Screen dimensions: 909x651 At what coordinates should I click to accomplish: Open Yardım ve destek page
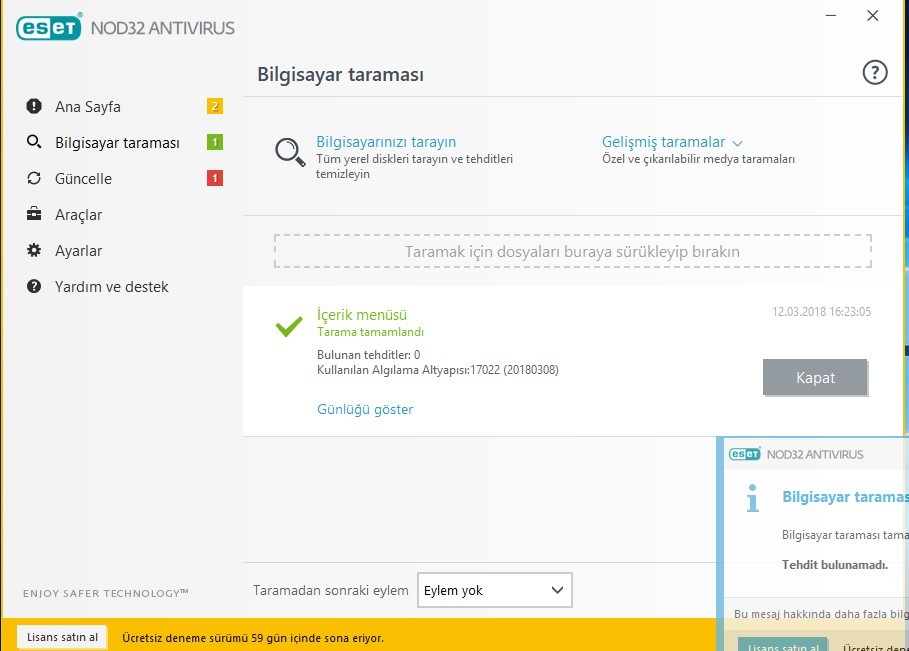pyautogui.click(x=111, y=286)
